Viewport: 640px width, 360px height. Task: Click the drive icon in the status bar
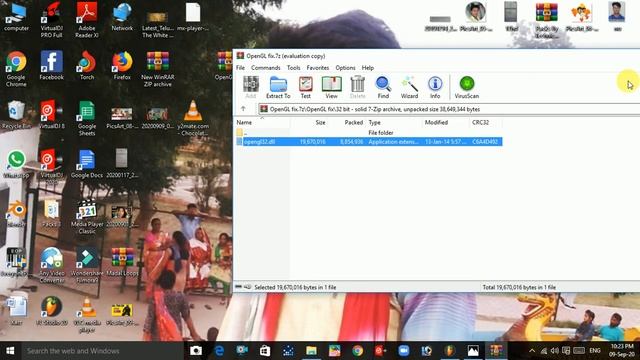pyautogui.click(x=238, y=287)
